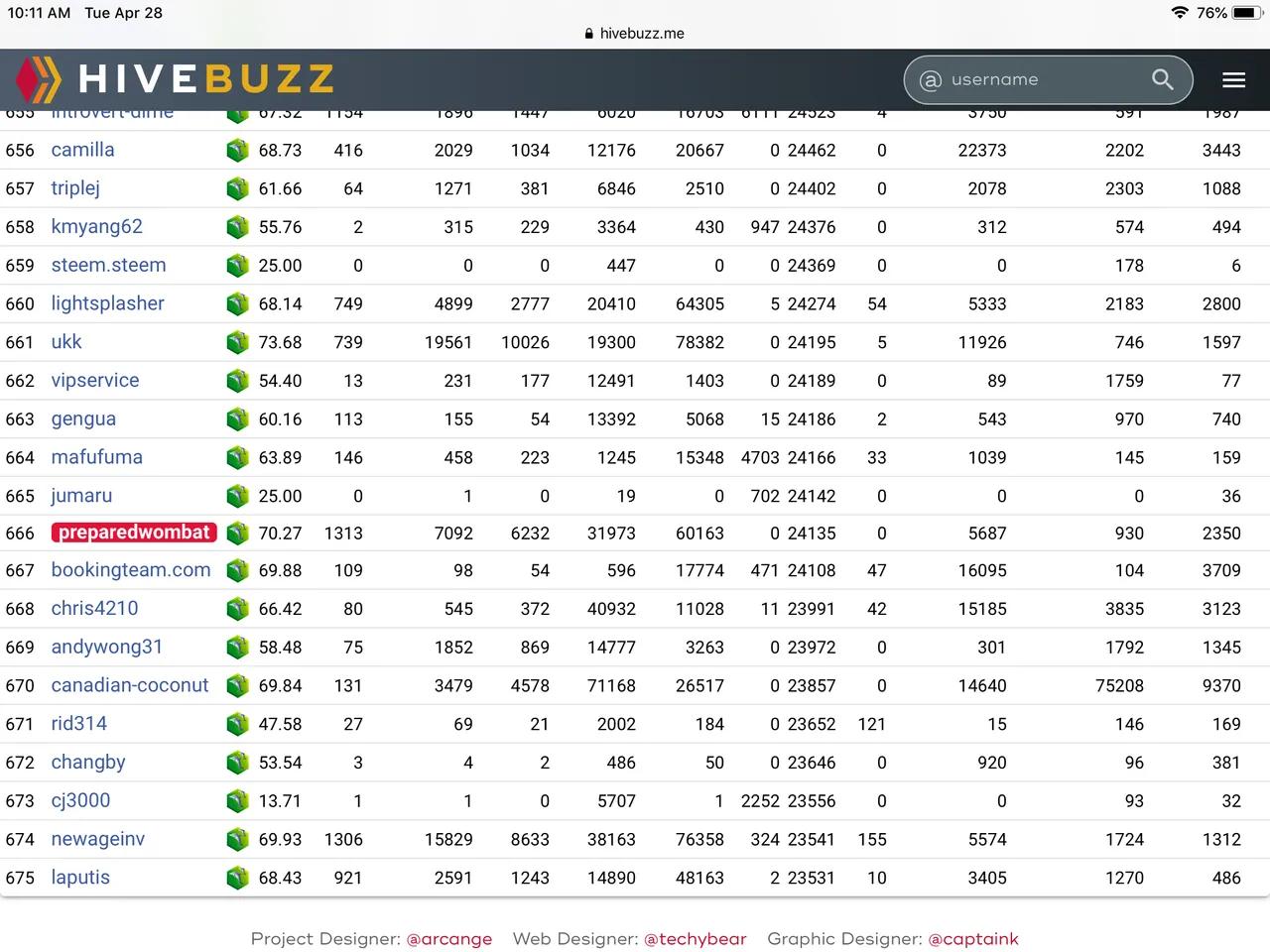Viewport: 1270px width, 952px height.
Task: Click the cube badge icon beside mafufuma
Action: pos(238,458)
